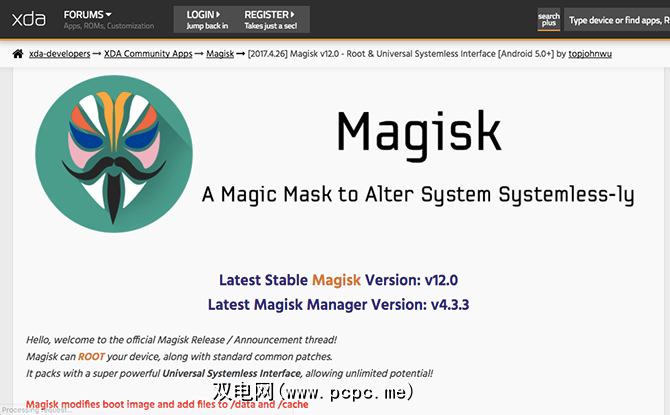The width and height of the screenshot is (670, 415).
Task: Click red 'Magisk modifies boot image' warning text
Action: [x=167, y=404]
